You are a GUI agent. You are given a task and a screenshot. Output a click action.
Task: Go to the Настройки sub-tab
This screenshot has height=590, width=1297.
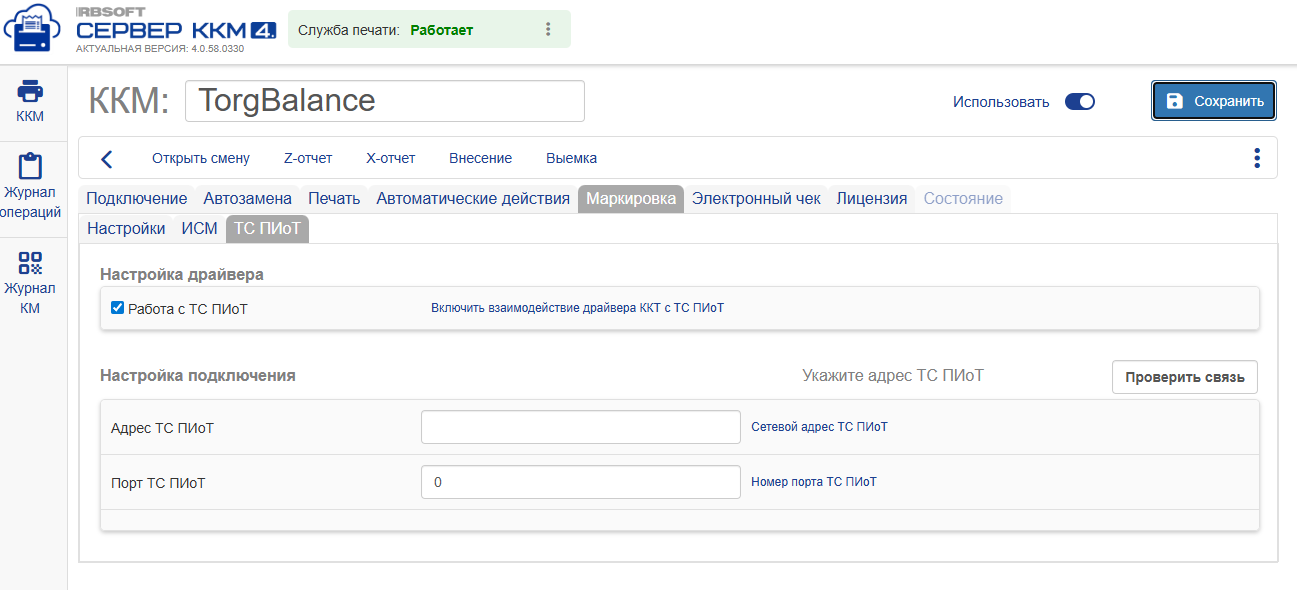click(x=126, y=229)
